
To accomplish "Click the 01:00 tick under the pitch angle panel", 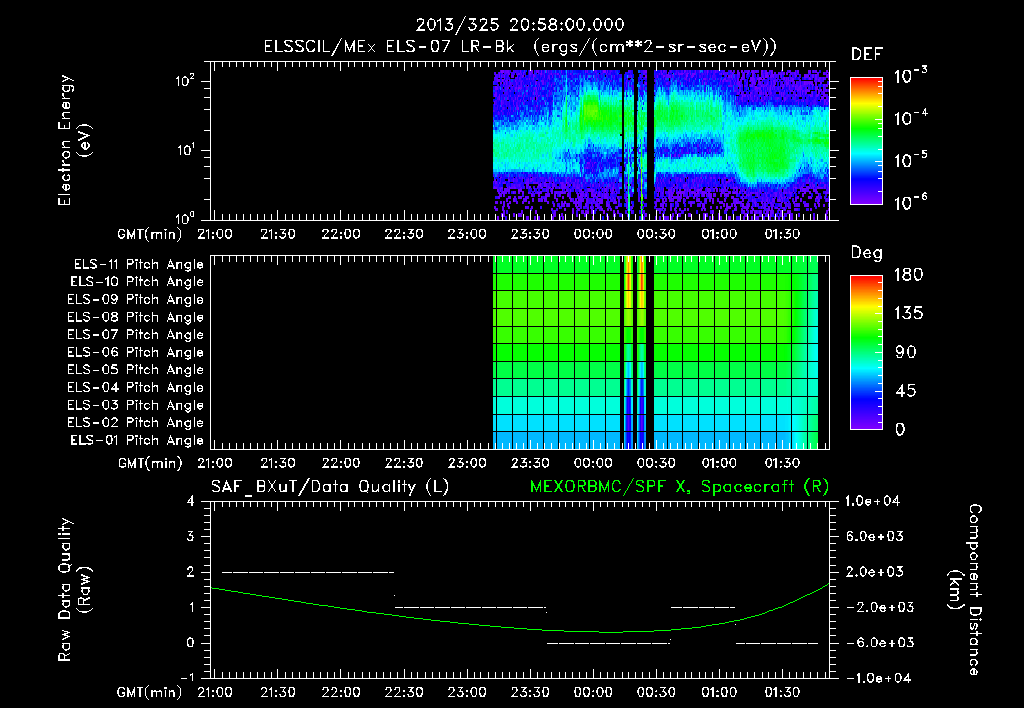I will click(718, 463).
